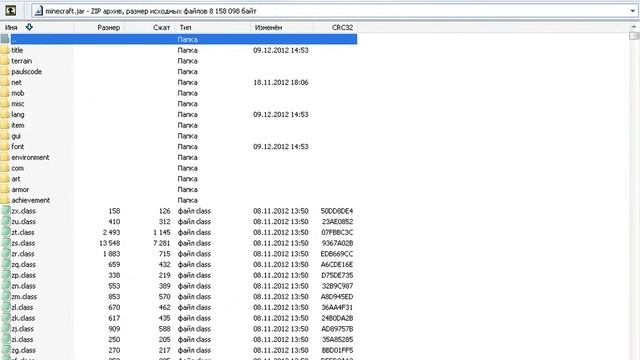Select the net folder icon
Image resolution: width=640 pixels, height=360 pixels.
point(5,82)
